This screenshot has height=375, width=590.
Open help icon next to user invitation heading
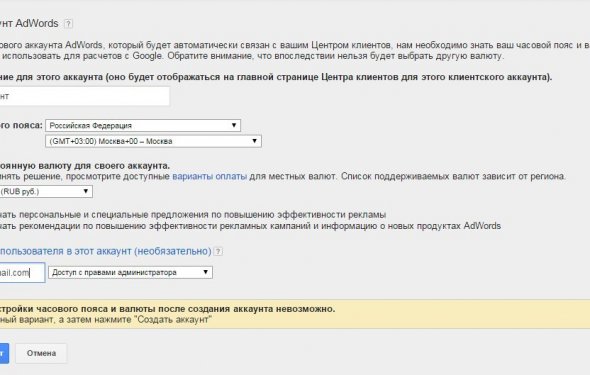[x=218, y=251]
